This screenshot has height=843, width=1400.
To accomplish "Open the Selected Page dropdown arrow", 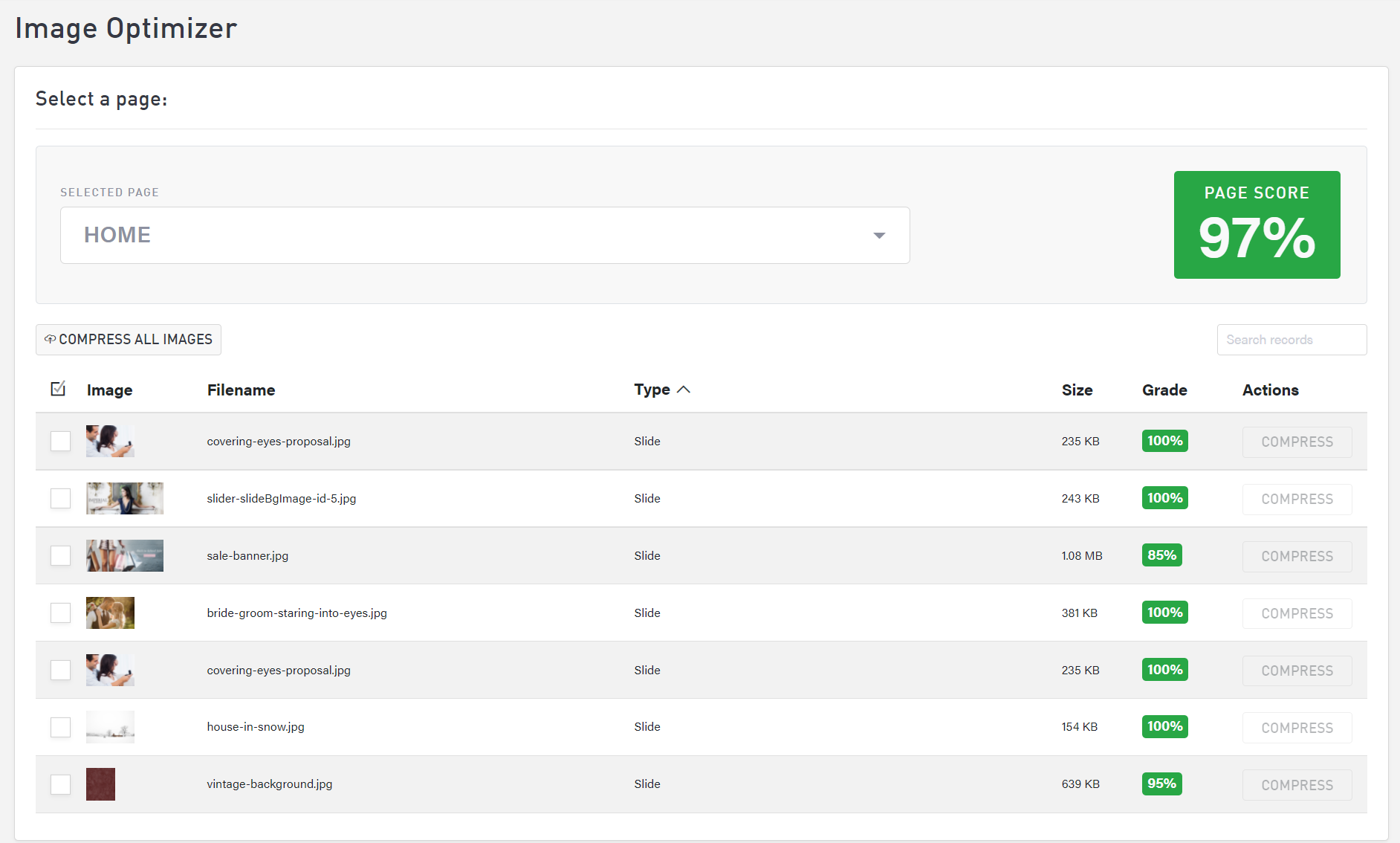I will coord(879,236).
